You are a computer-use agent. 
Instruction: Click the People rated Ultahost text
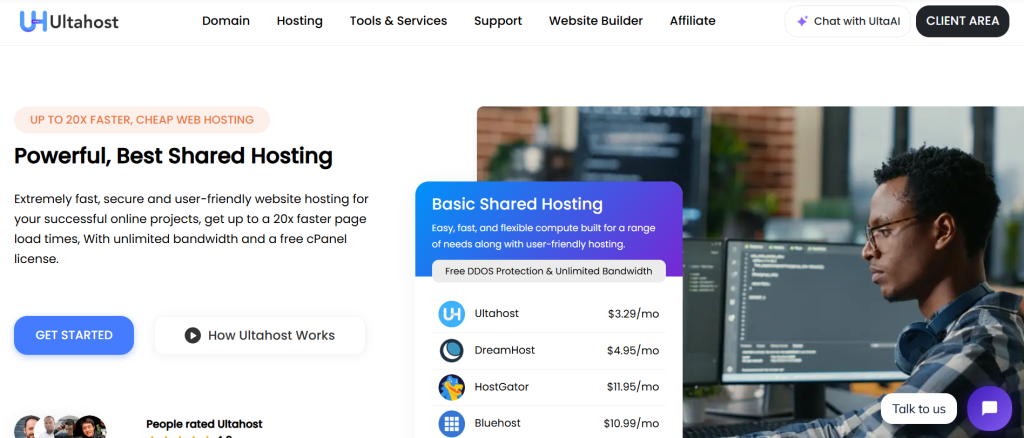(x=204, y=424)
